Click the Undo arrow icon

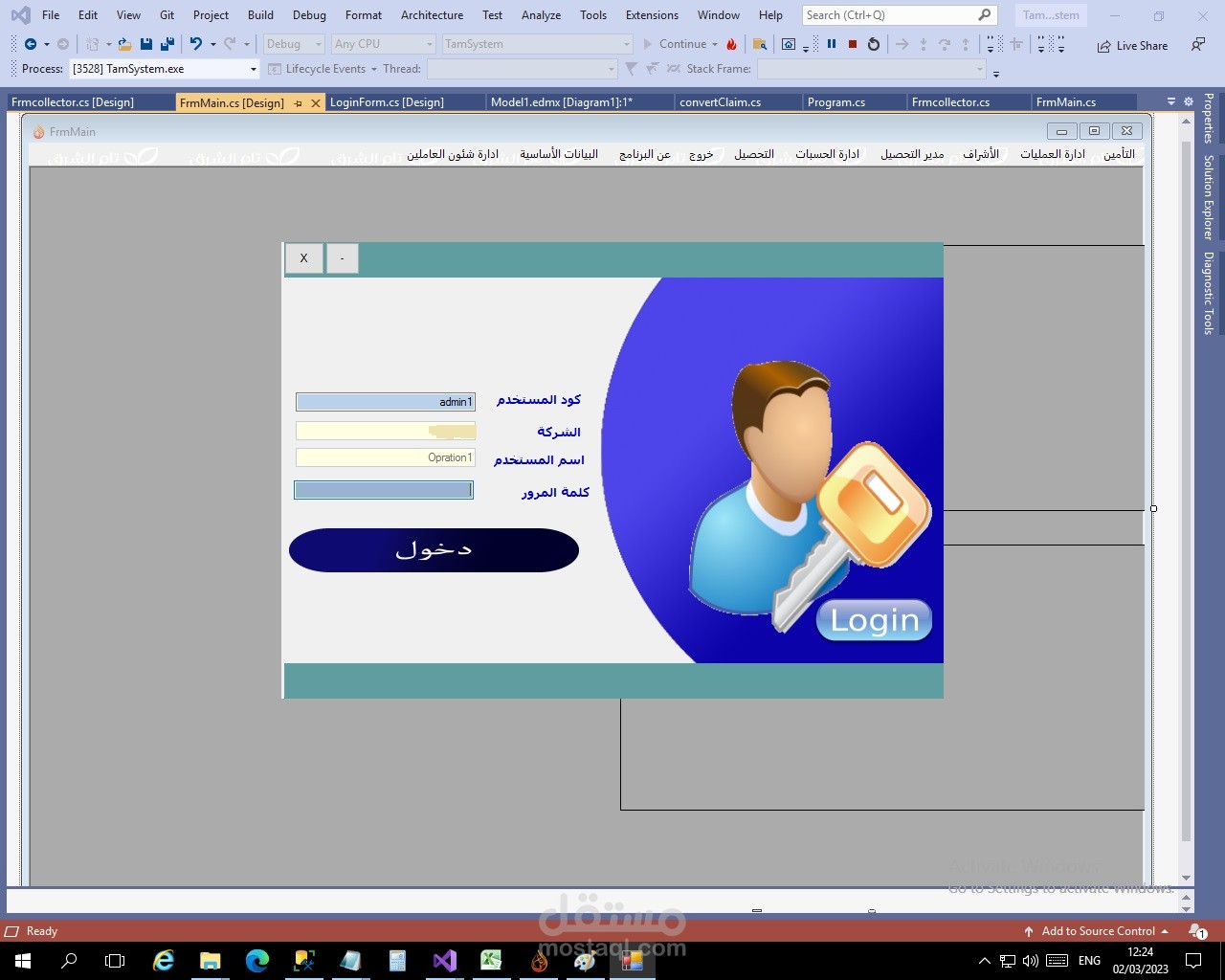point(196,44)
